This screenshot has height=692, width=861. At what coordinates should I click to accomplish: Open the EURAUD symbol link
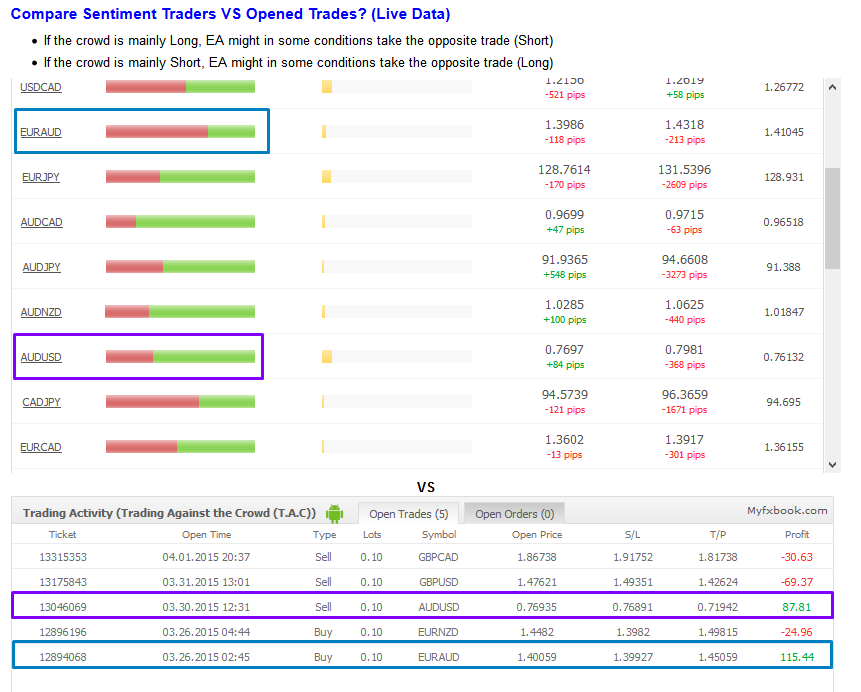[41, 132]
